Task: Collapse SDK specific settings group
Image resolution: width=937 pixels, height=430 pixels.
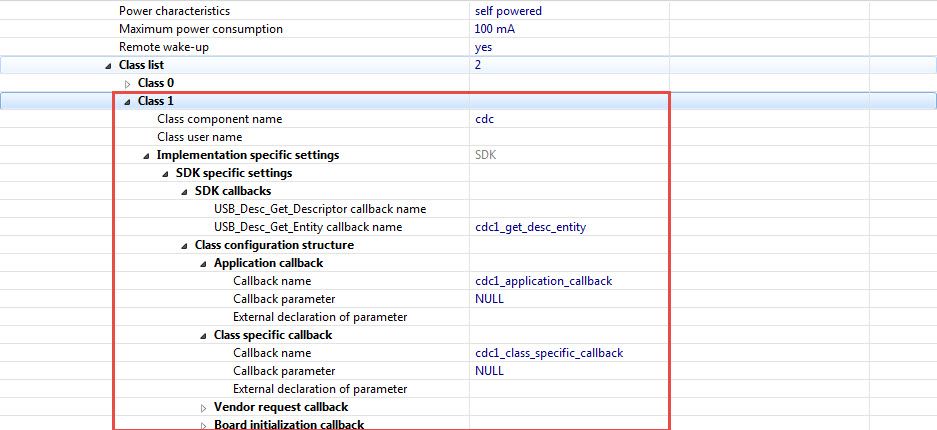Action: pyautogui.click(x=165, y=173)
